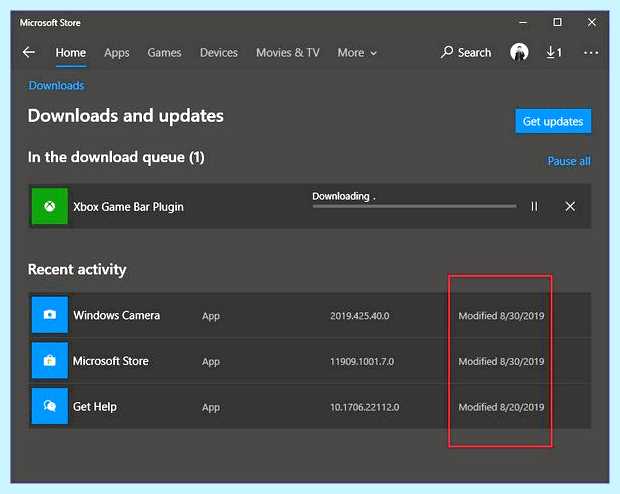The width and height of the screenshot is (620, 494).
Task: Click the Get updates button
Action: click(553, 121)
